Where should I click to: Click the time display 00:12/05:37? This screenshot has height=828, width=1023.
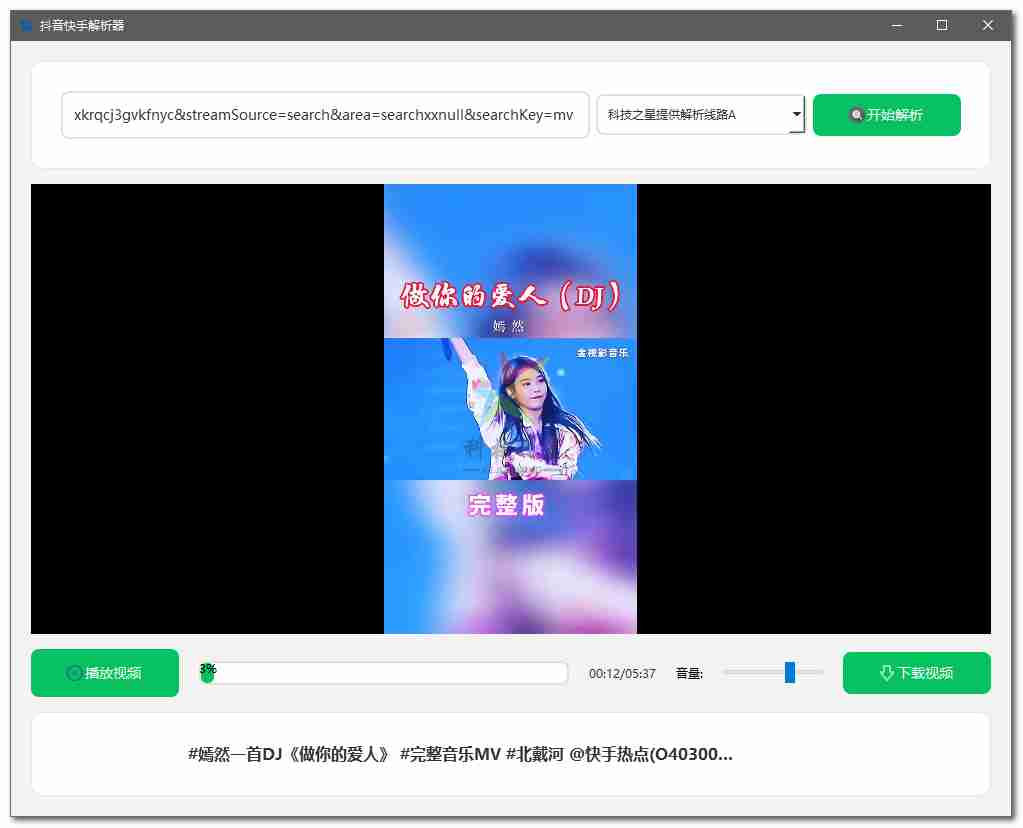[x=625, y=673]
